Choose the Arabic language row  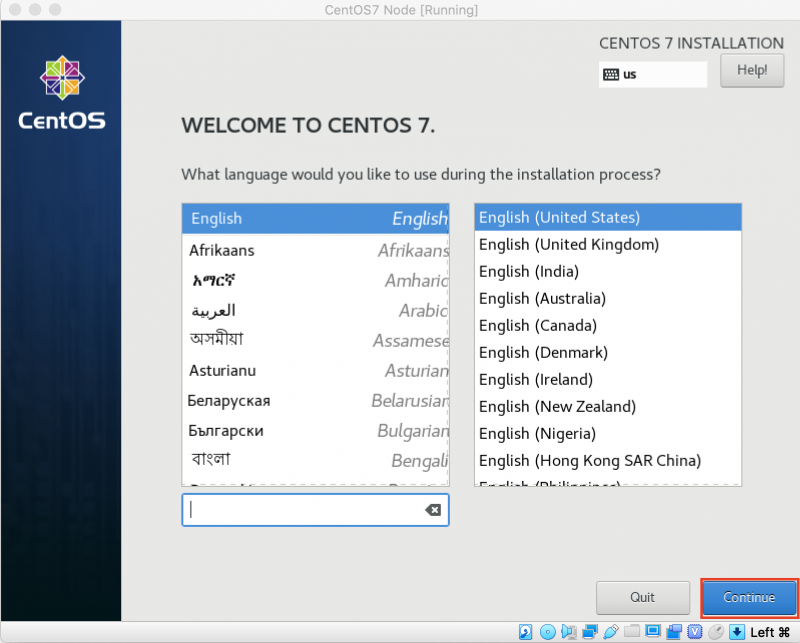click(315, 311)
